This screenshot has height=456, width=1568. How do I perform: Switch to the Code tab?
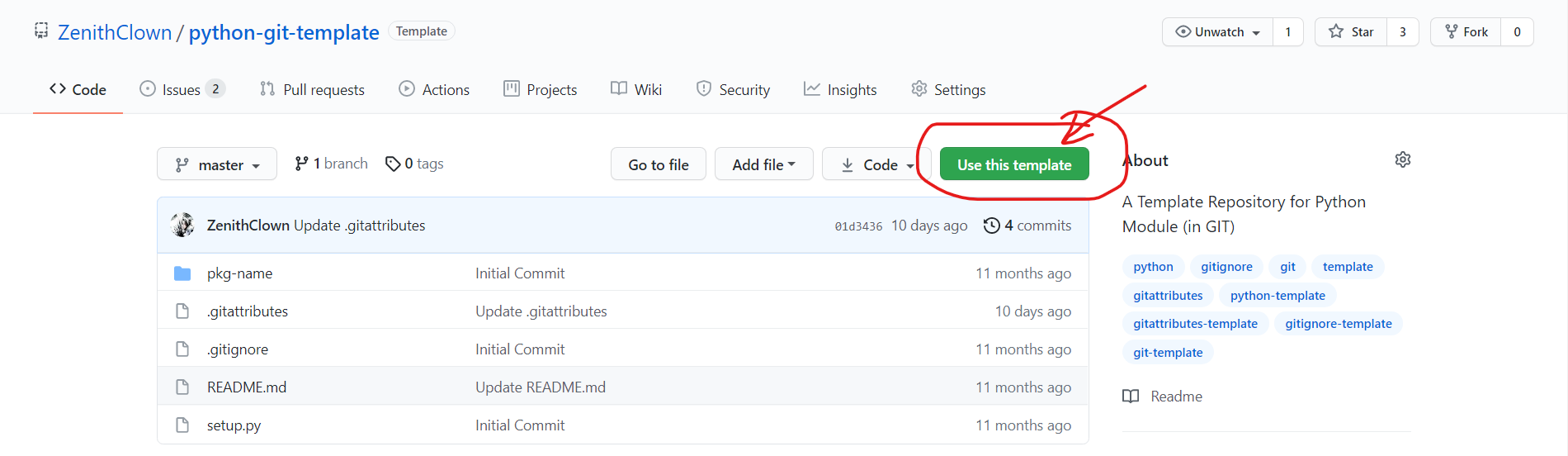click(78, 89)
